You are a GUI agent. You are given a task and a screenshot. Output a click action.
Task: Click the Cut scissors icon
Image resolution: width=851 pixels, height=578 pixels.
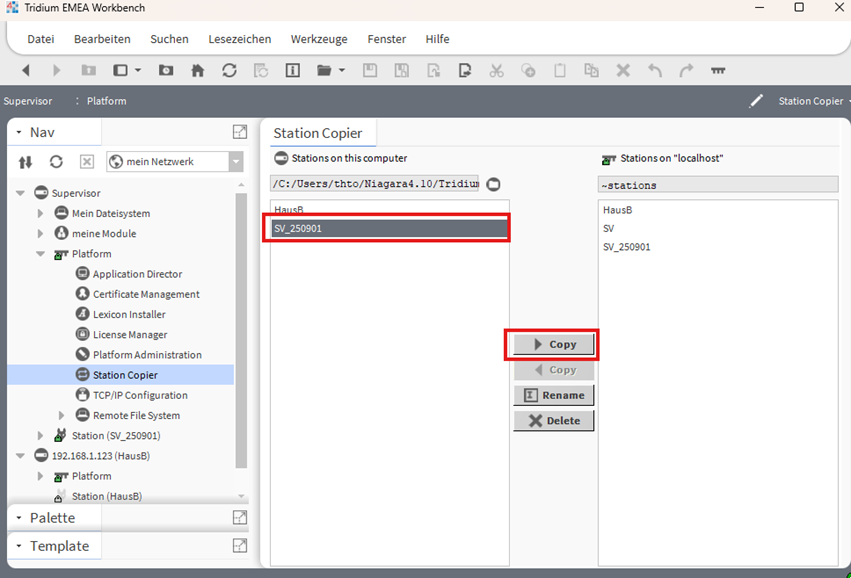496,71
